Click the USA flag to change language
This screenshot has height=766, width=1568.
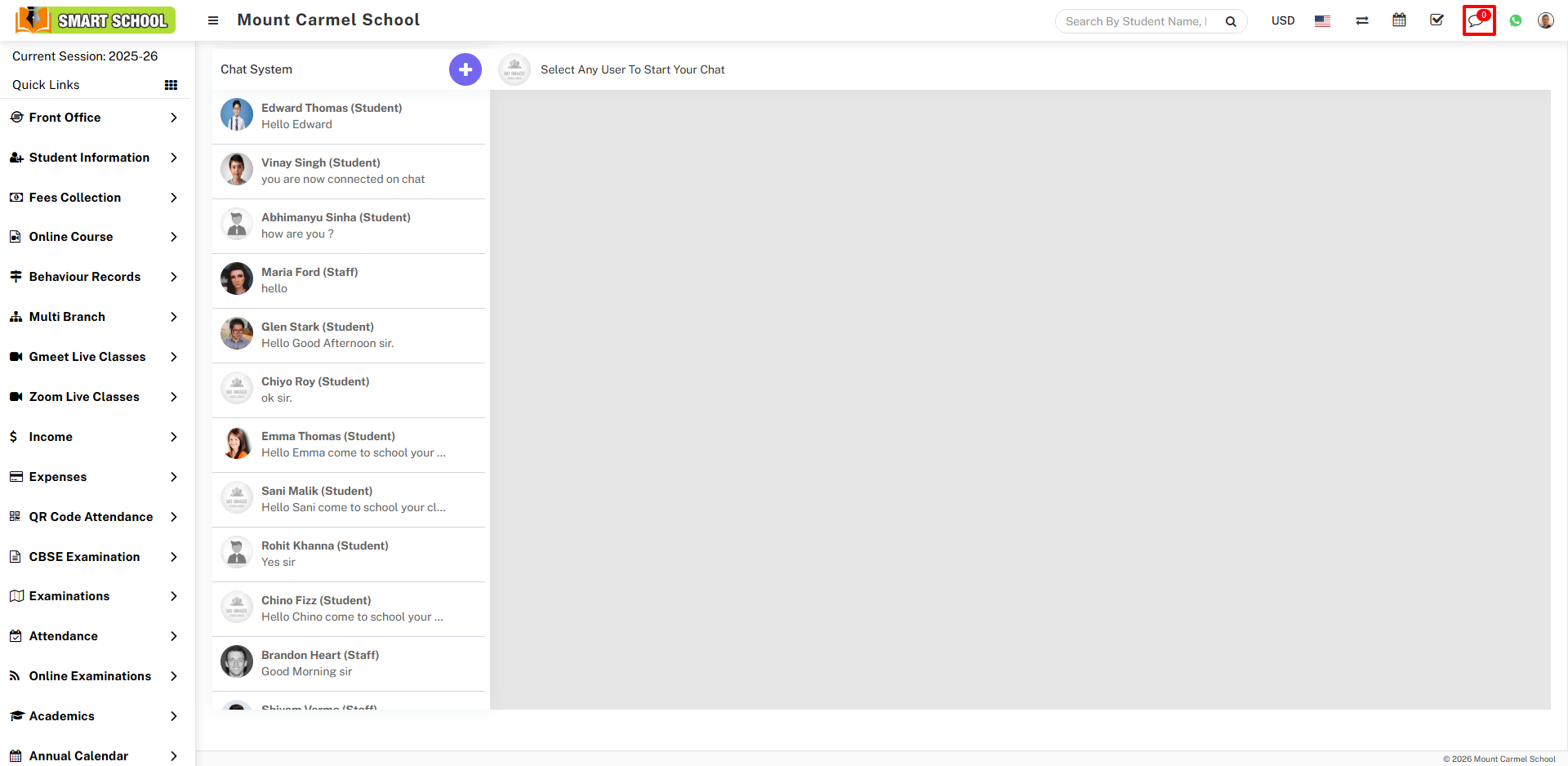(1322, 21)
